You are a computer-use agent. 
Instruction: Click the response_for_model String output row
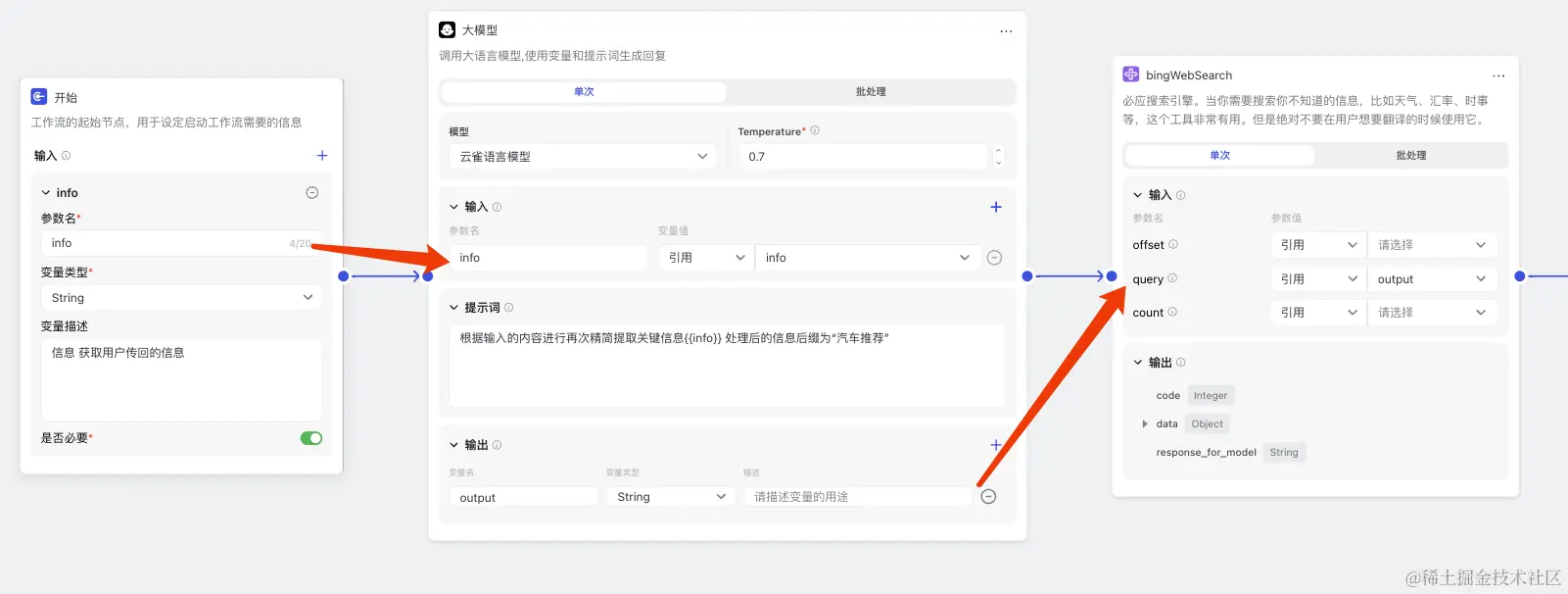coord(1229,453)
